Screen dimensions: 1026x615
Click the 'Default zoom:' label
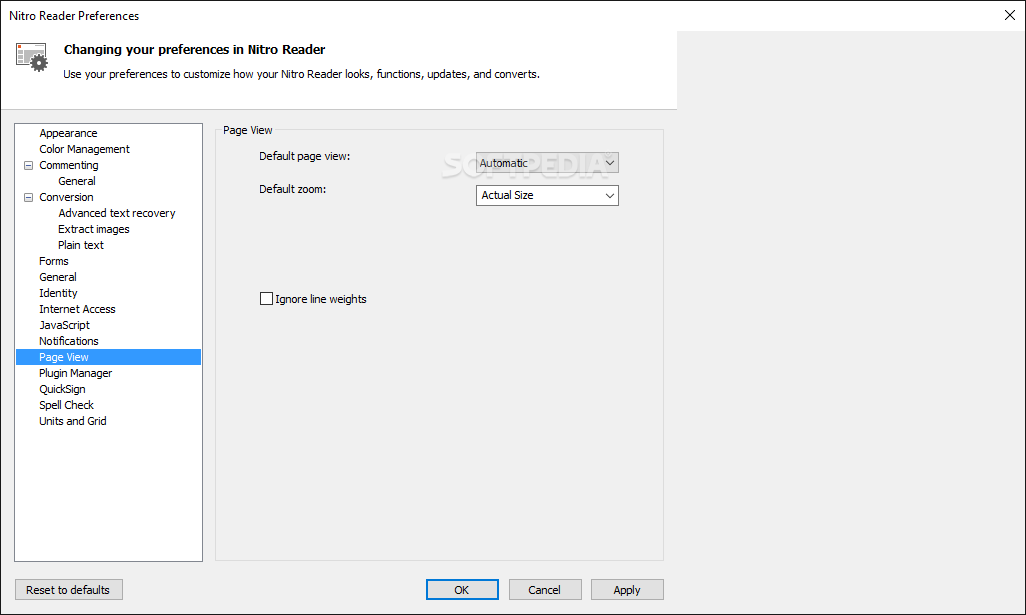292,189
